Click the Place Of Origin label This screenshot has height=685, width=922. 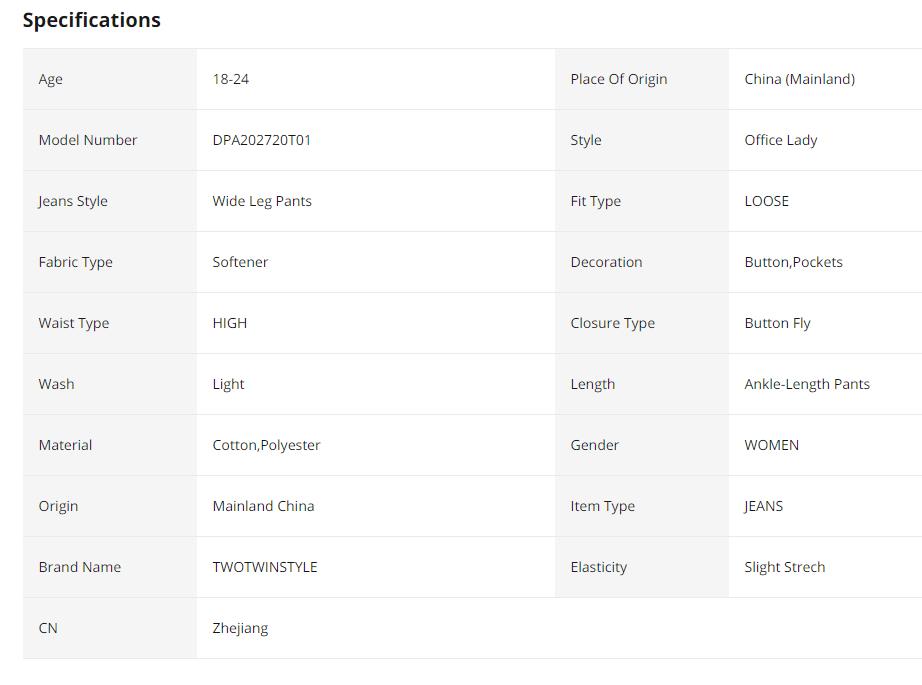coord(618,79)
